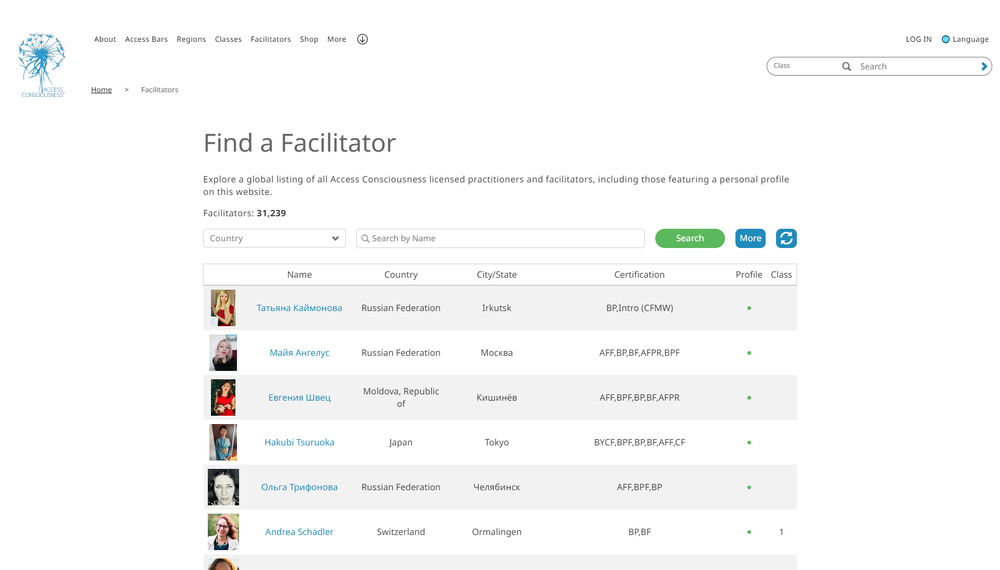
Task: Click Евгения Швец's photo thumbnail
Action: coord(223,397)
